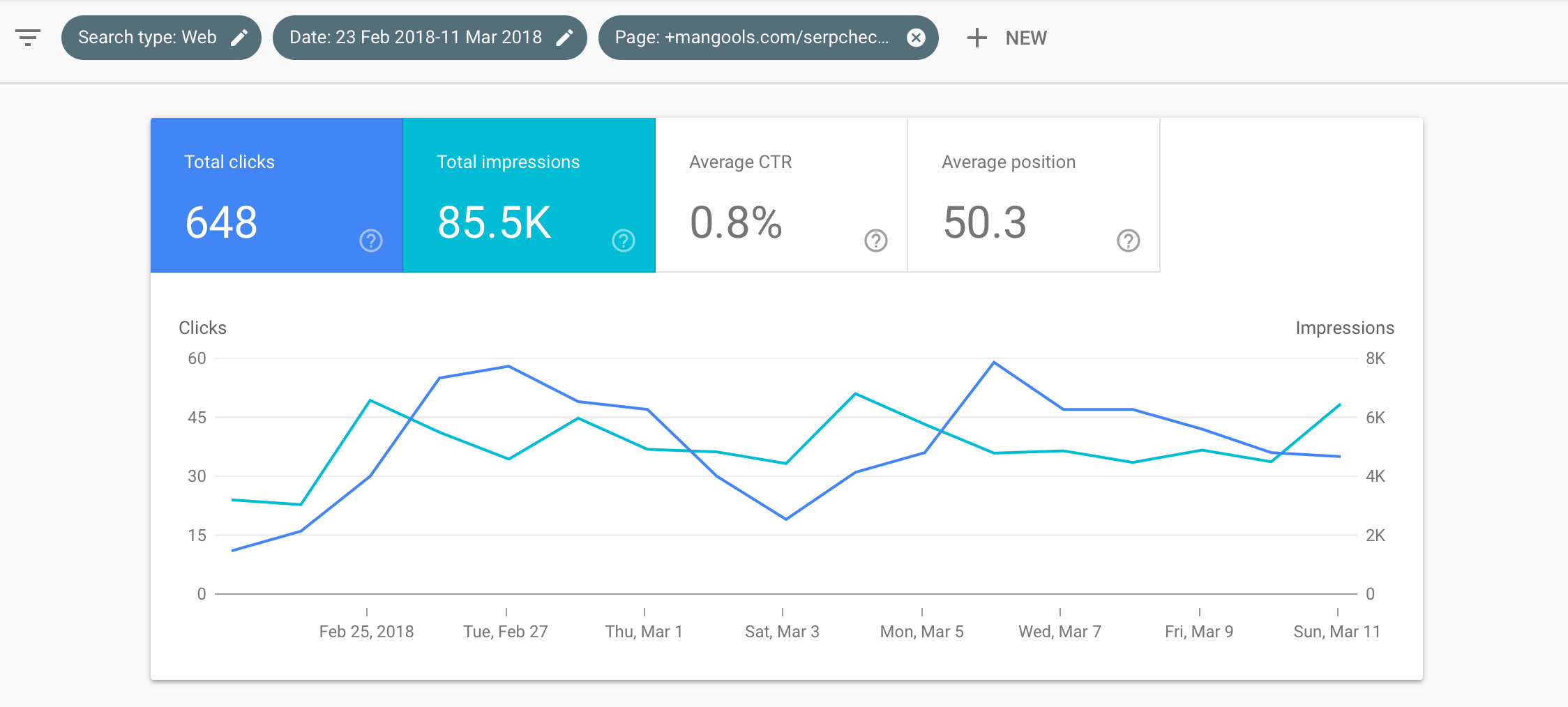
Task: Click the plus icon for new filter
Action: click(977, 38)
